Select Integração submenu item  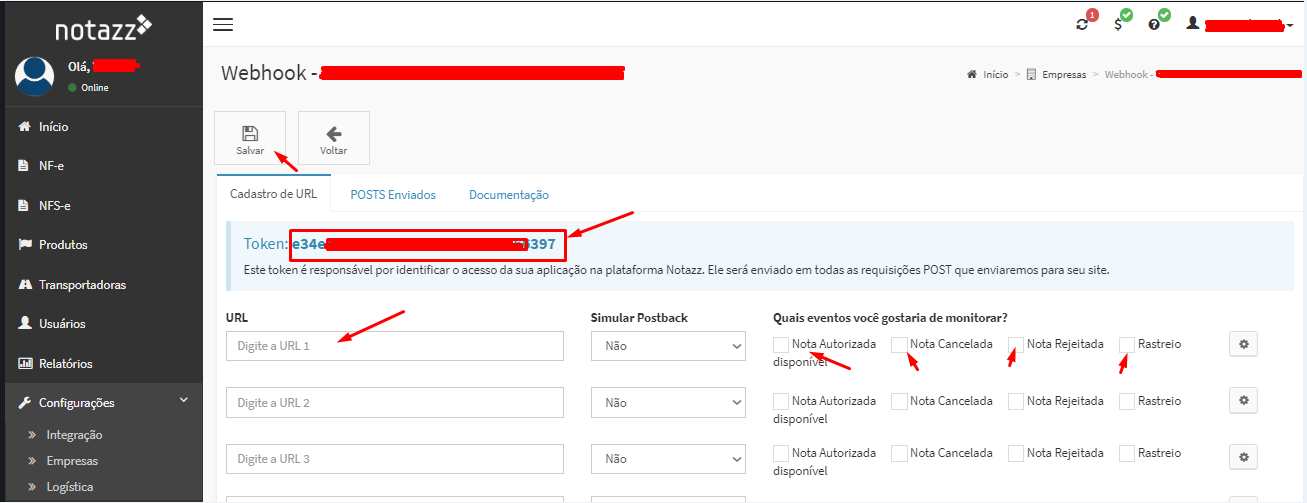[74, 435]
